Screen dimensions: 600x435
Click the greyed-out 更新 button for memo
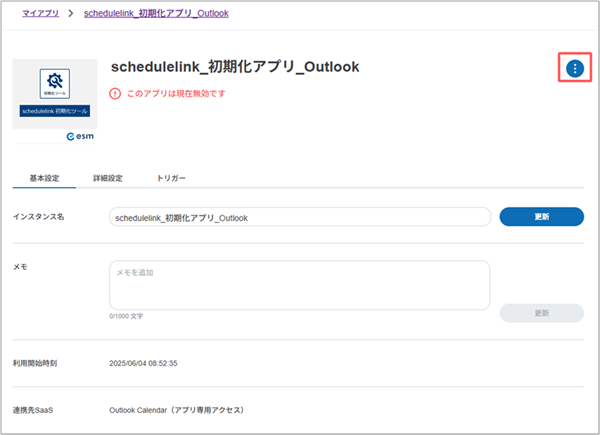(541, 313)
